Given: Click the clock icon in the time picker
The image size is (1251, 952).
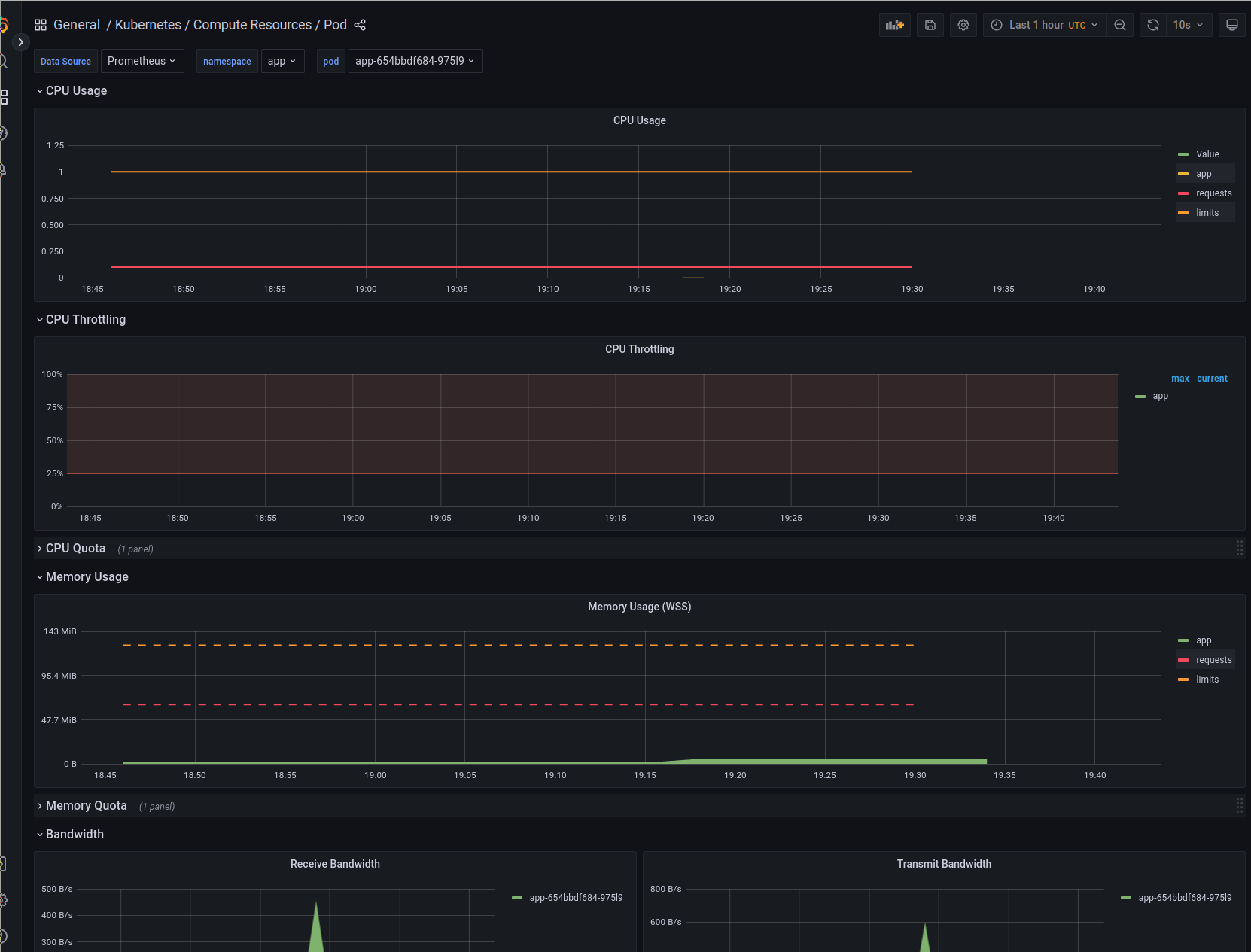Looking at the screenshot, I should point(997,25).
